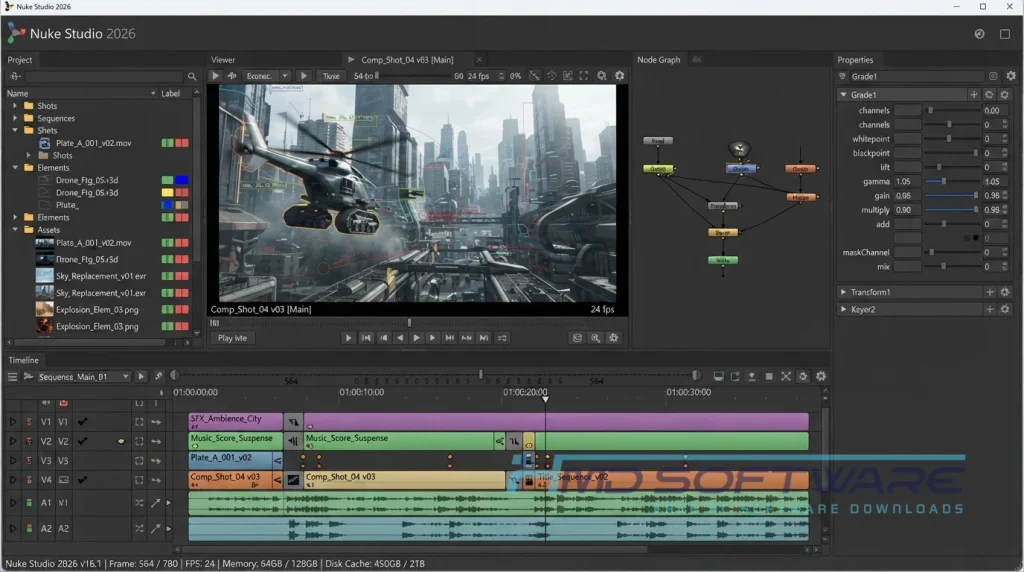This screenshot has width=1024, height=572.
Task: Click timeline expand crossed-arrows icon
Action: pos(786,376)
